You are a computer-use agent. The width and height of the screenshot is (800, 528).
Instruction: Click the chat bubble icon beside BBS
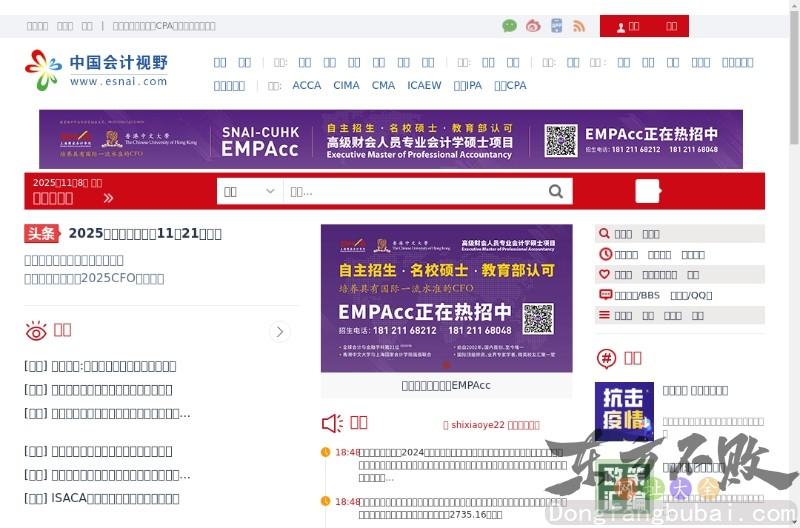[605, 295]
